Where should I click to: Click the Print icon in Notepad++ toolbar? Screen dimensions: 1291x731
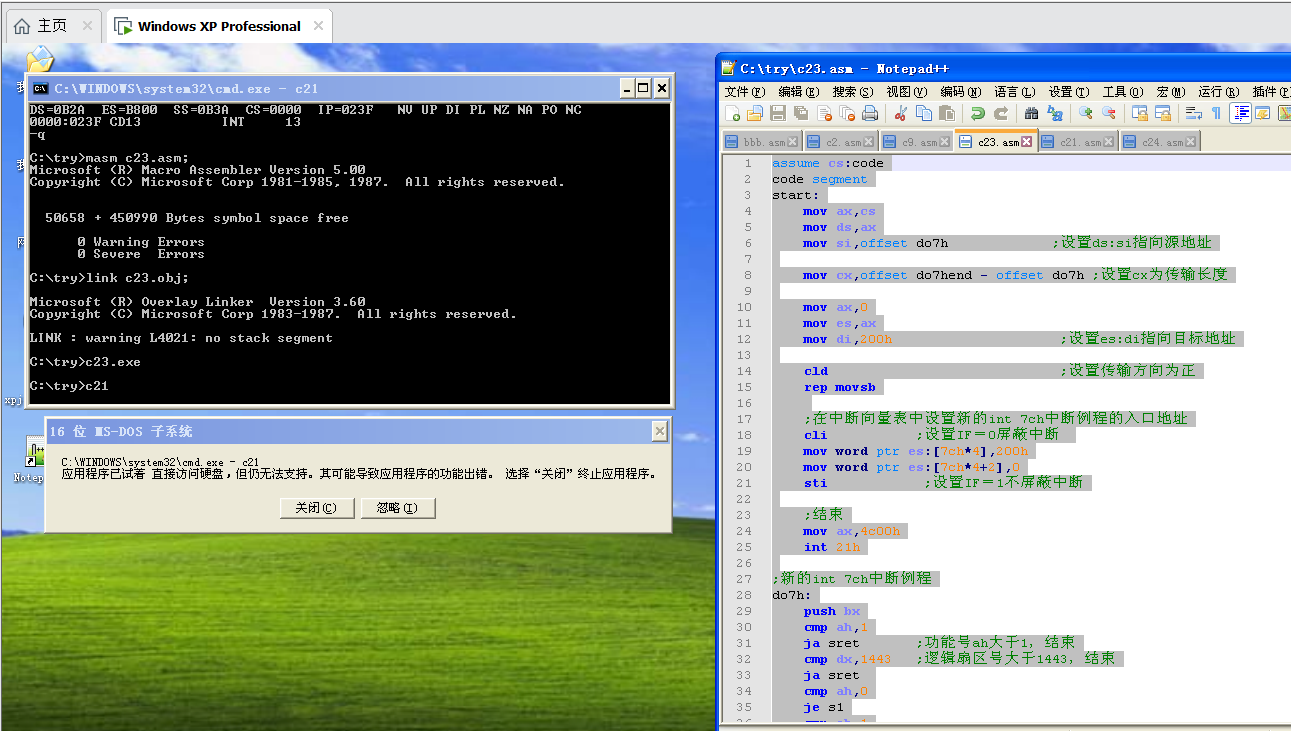[x=870, y=113]
